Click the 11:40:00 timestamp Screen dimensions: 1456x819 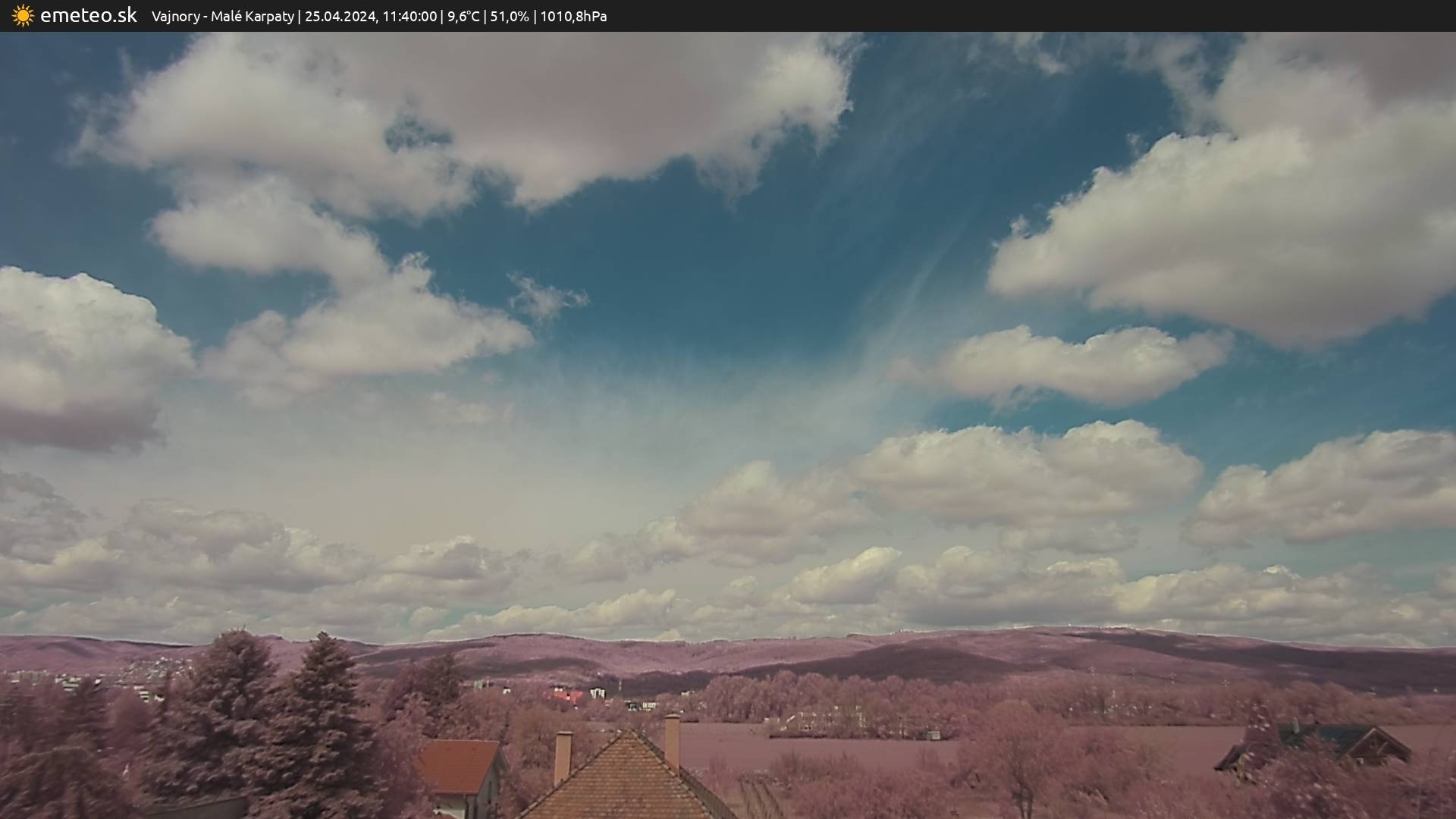coord(409,17)
